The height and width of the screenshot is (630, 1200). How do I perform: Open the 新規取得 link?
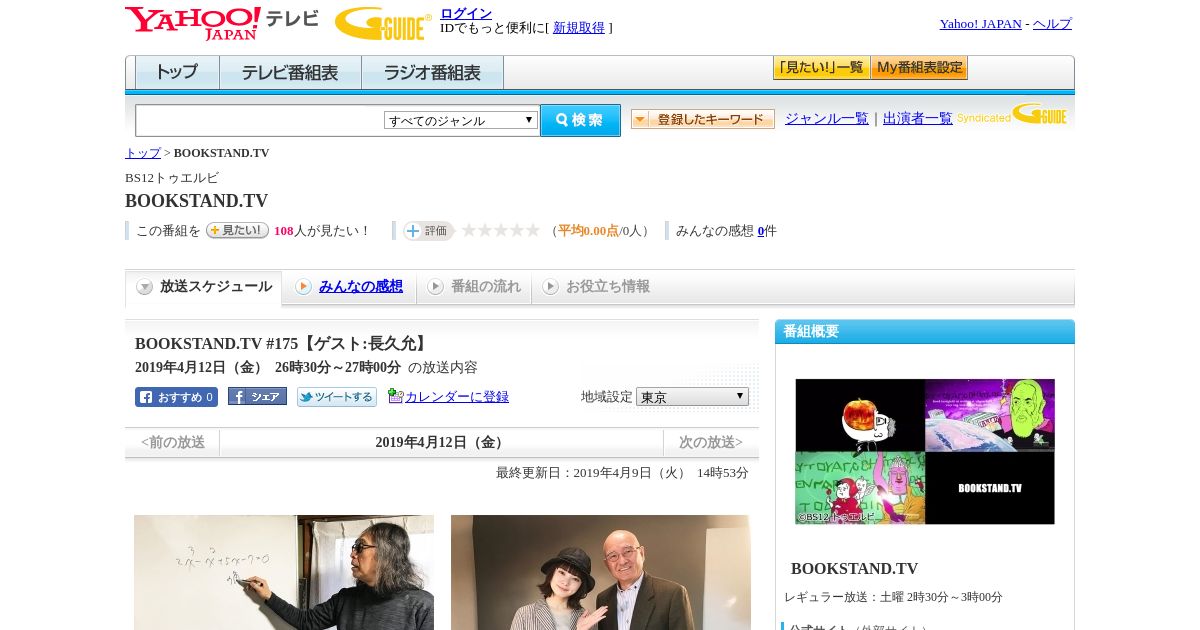[579, 28]
